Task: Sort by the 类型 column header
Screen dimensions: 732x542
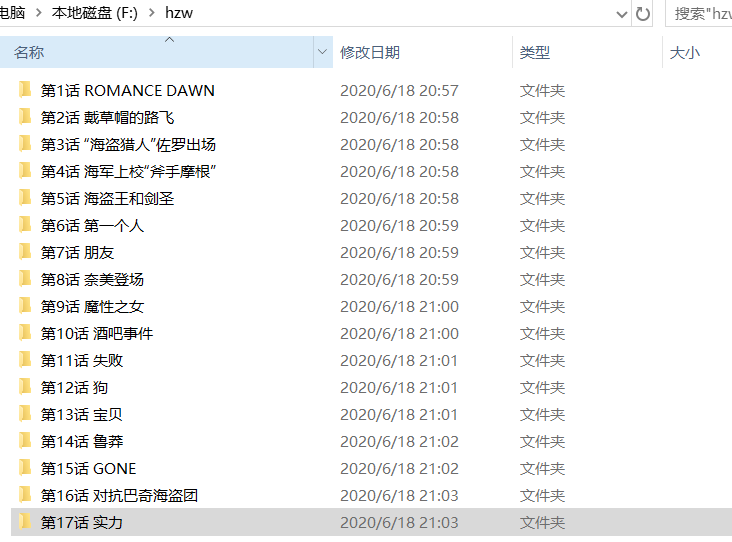Action: (587, 52)
